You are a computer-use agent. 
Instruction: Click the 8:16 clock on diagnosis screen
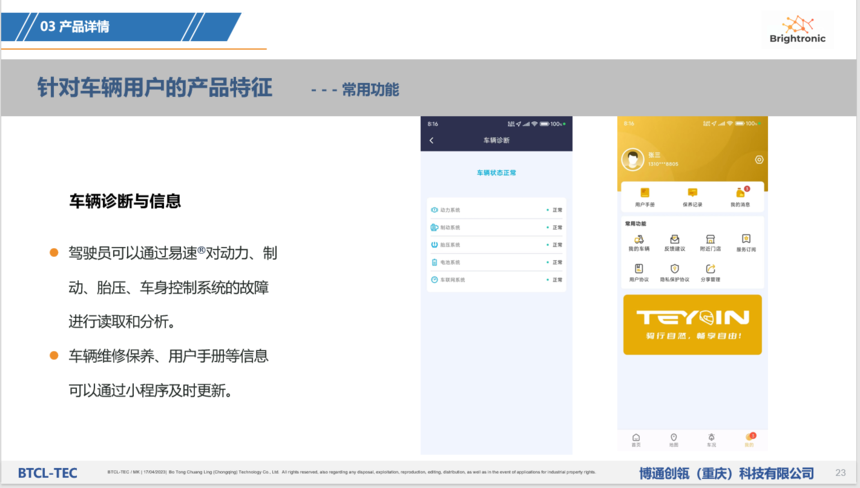[x=433, y=124]
